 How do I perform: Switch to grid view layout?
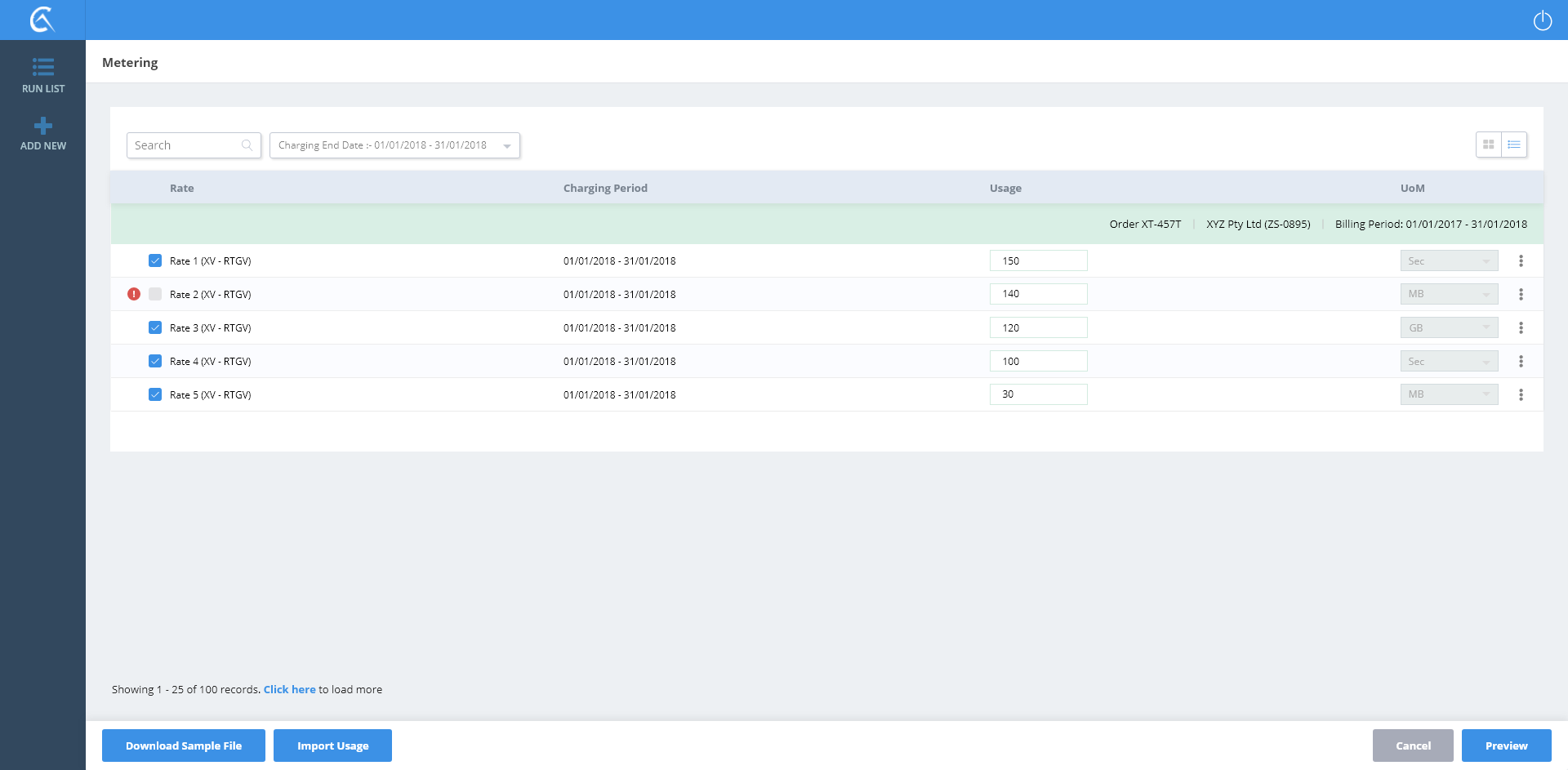pos(1488,145)
